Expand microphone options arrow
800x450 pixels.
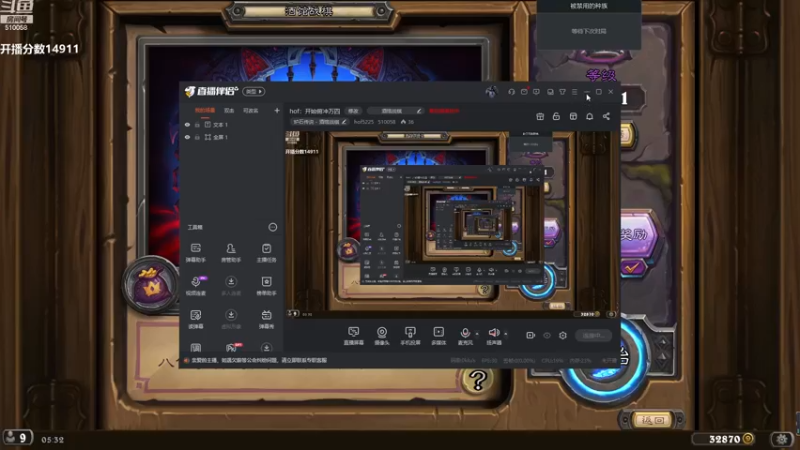477,334
